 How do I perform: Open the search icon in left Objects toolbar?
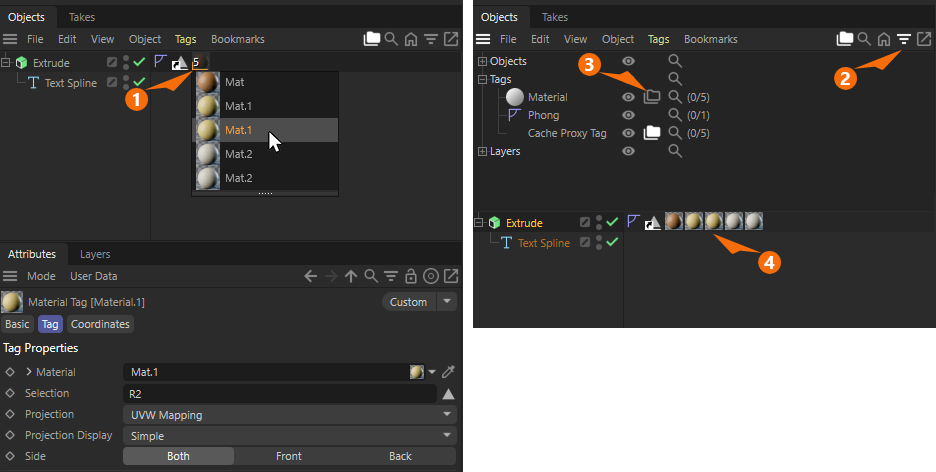(x=391, y=39)
